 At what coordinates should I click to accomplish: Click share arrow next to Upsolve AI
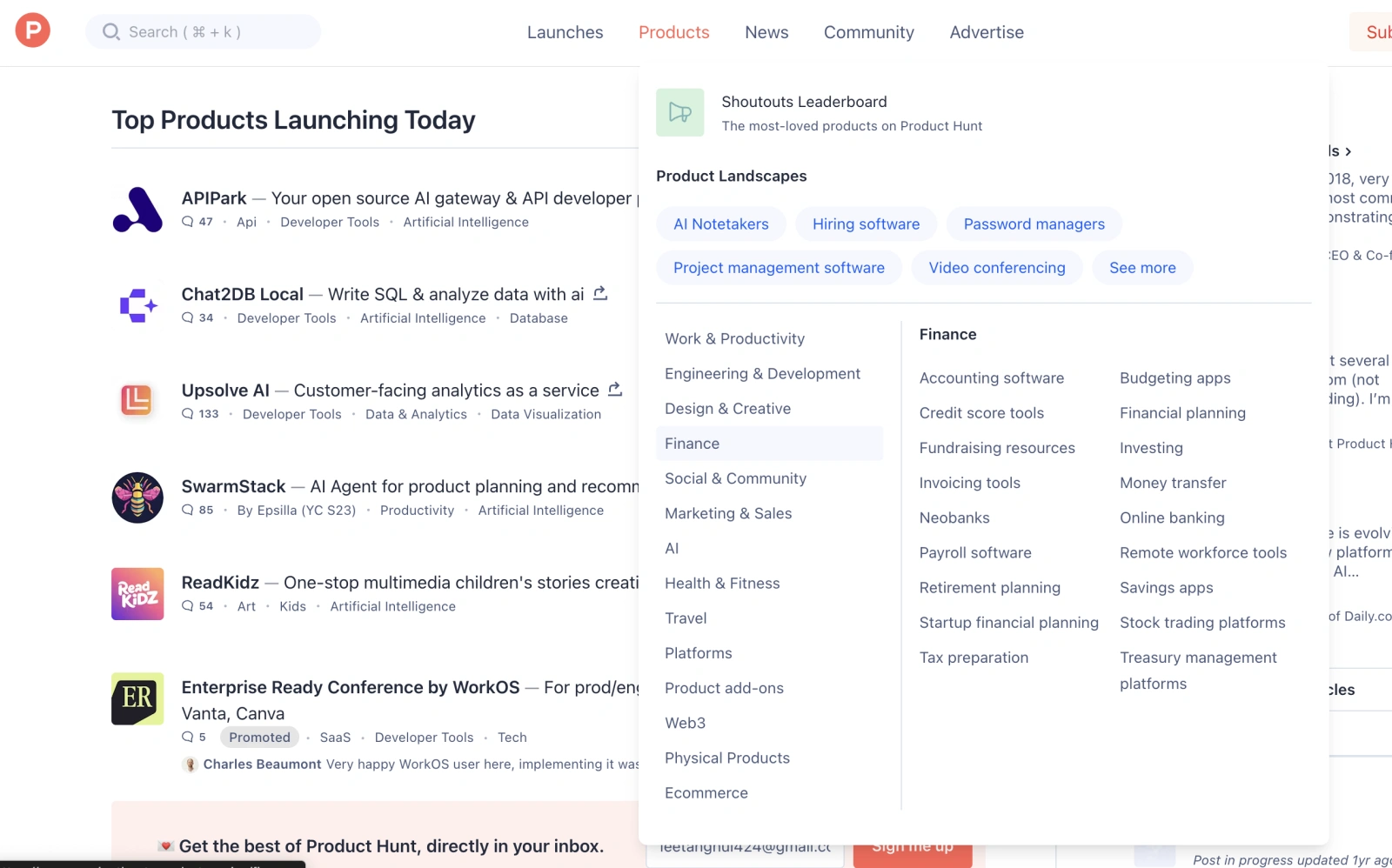coord(615,390)
